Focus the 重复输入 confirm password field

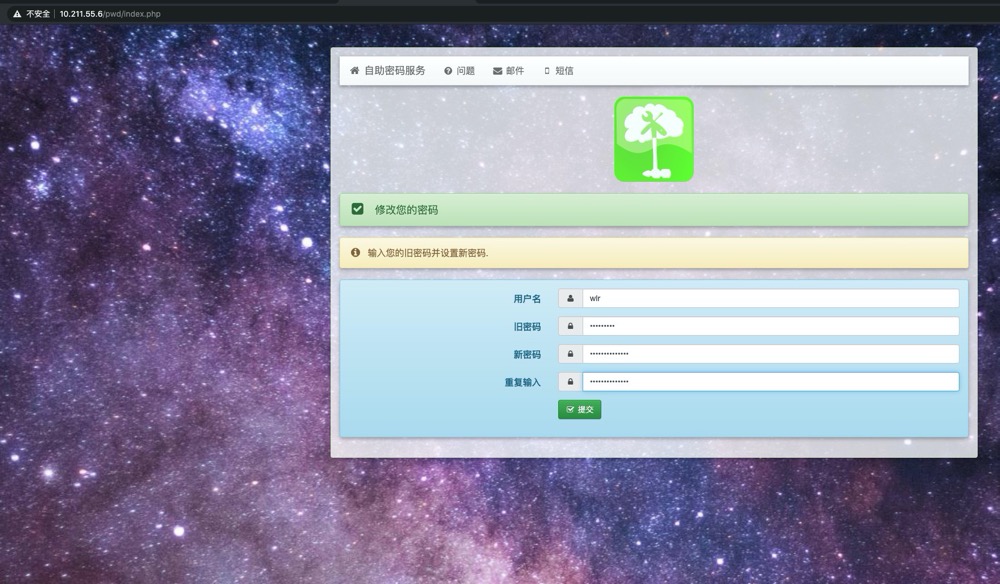pos(770,382)
